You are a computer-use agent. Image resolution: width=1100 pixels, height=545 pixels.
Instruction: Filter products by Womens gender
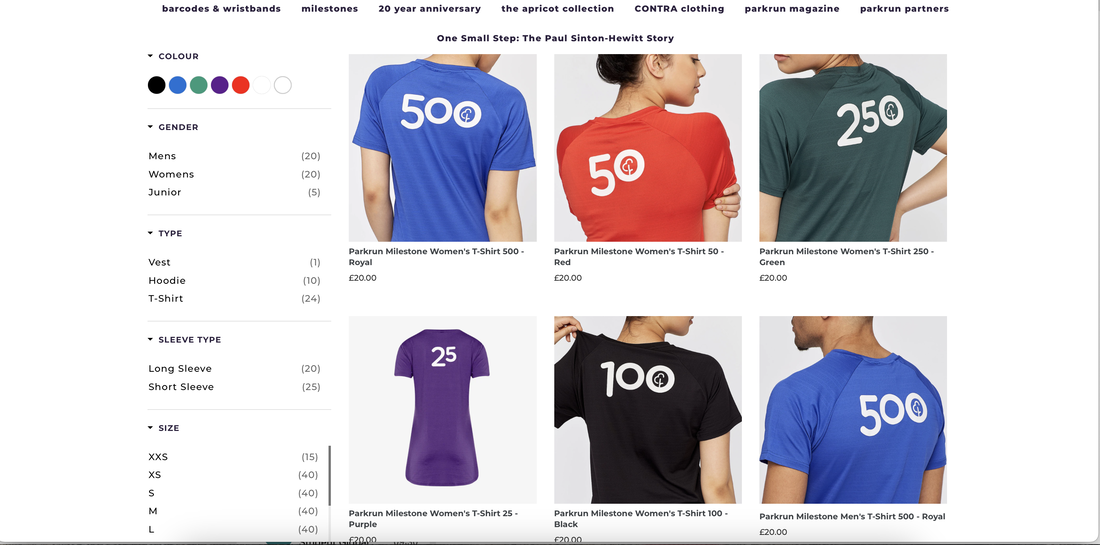click(x=234, y=174)
